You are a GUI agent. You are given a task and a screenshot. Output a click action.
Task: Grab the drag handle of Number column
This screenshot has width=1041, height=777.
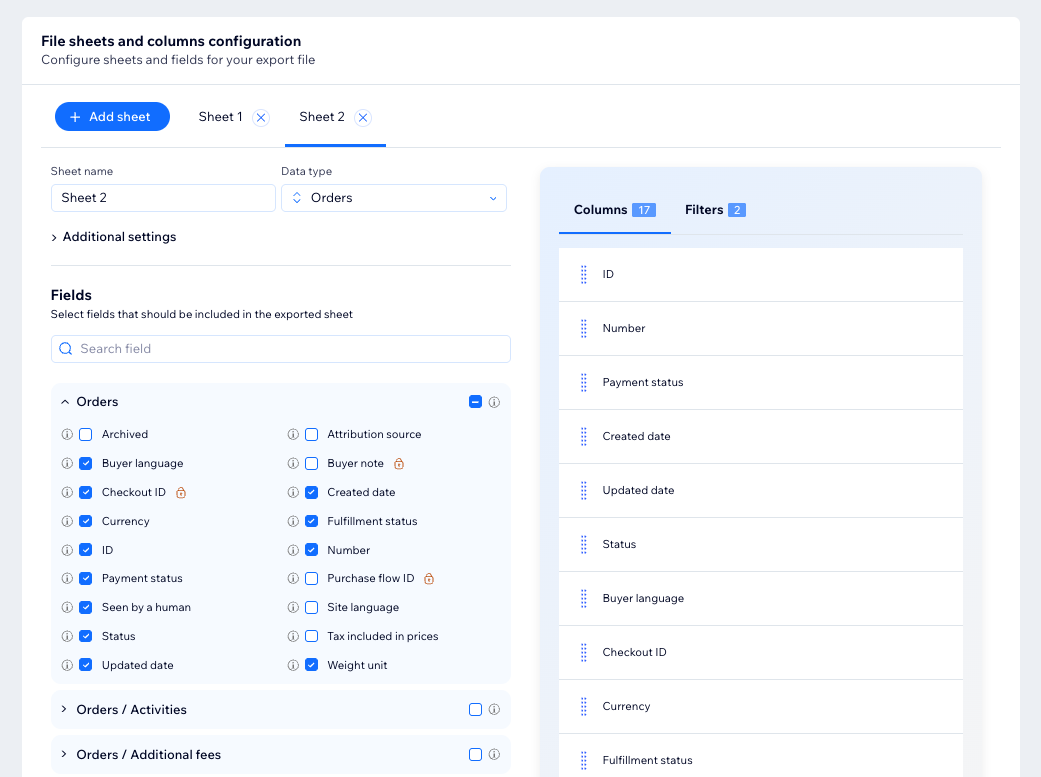584,328
